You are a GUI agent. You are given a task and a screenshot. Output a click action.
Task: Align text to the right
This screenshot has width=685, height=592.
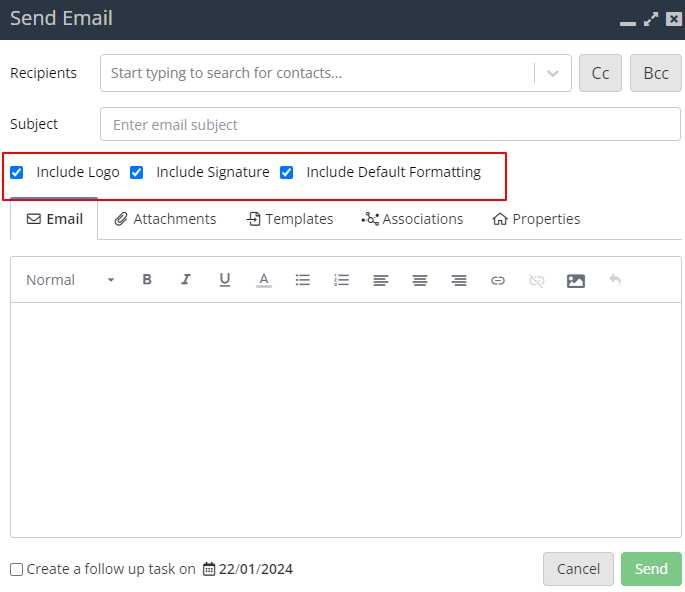[459, 280]
